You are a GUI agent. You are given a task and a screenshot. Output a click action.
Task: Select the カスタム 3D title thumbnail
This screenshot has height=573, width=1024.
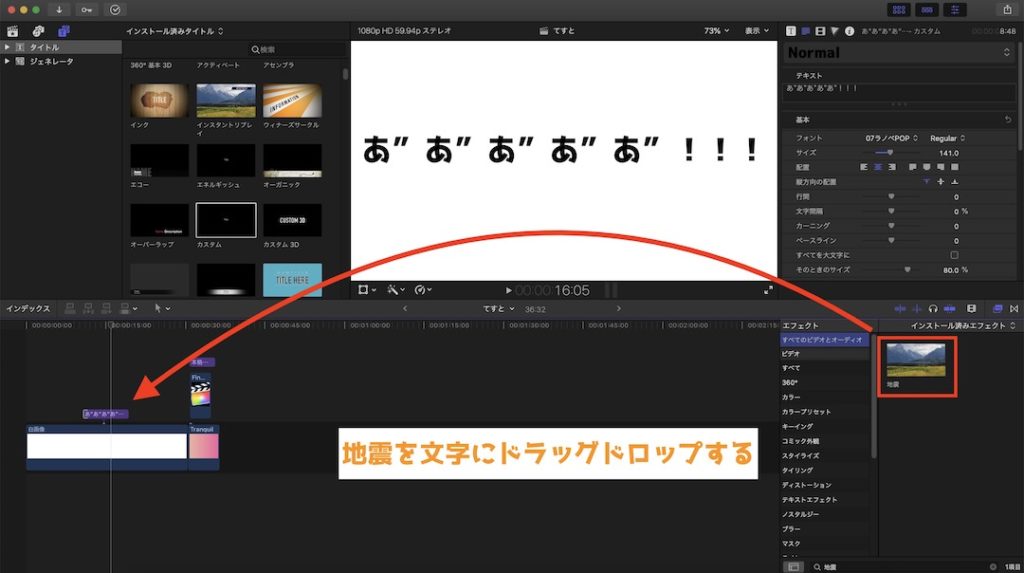click(293, 220)
